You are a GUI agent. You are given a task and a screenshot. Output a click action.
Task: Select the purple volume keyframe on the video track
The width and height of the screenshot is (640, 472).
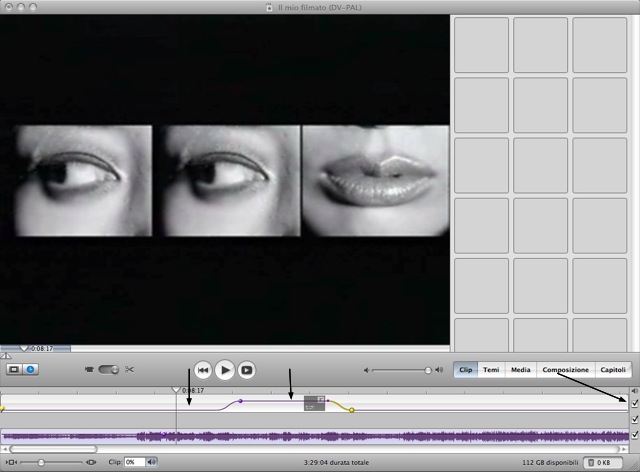240,401
